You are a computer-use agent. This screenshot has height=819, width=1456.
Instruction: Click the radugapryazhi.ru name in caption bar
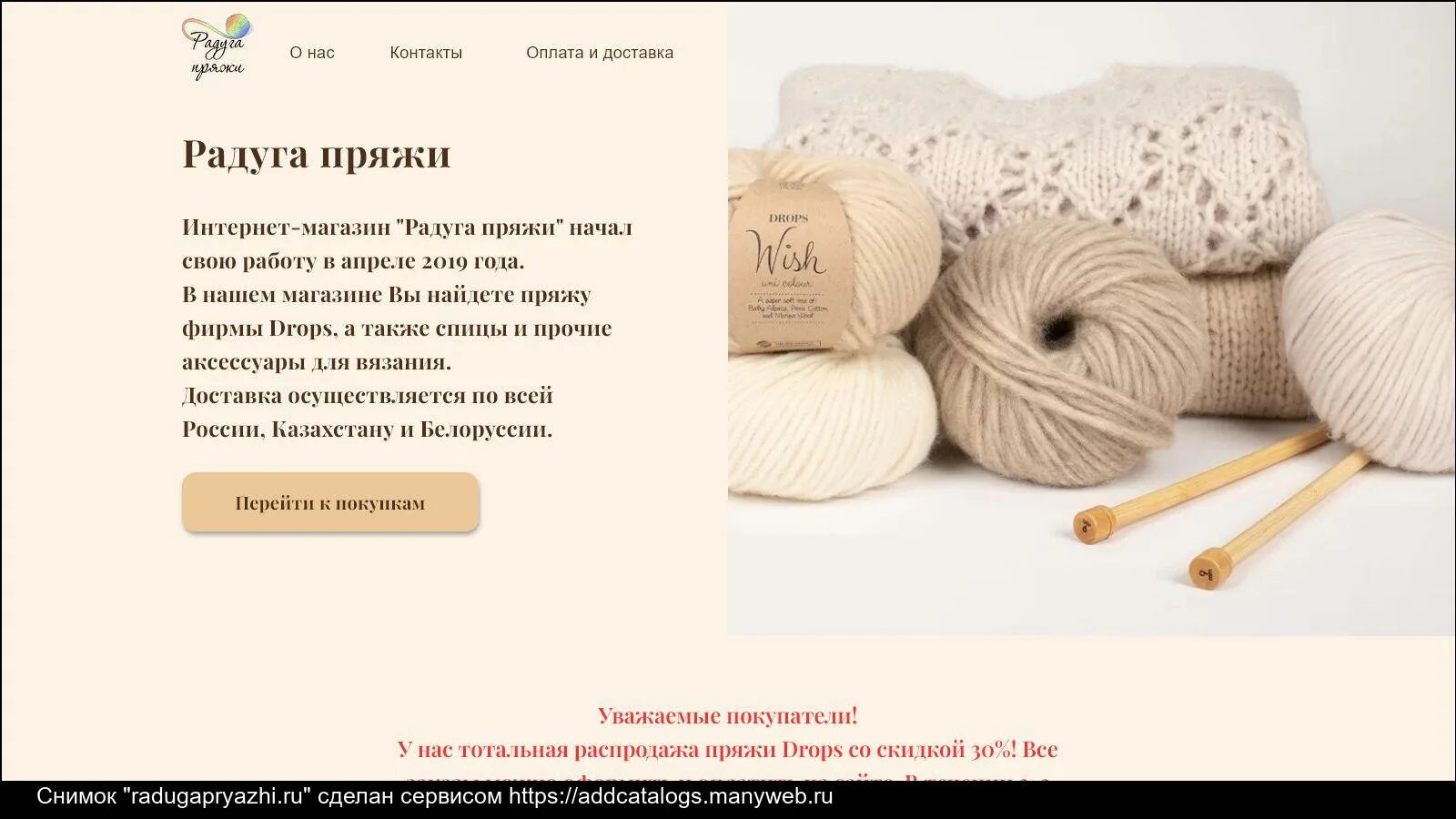(x=217, y=796)
